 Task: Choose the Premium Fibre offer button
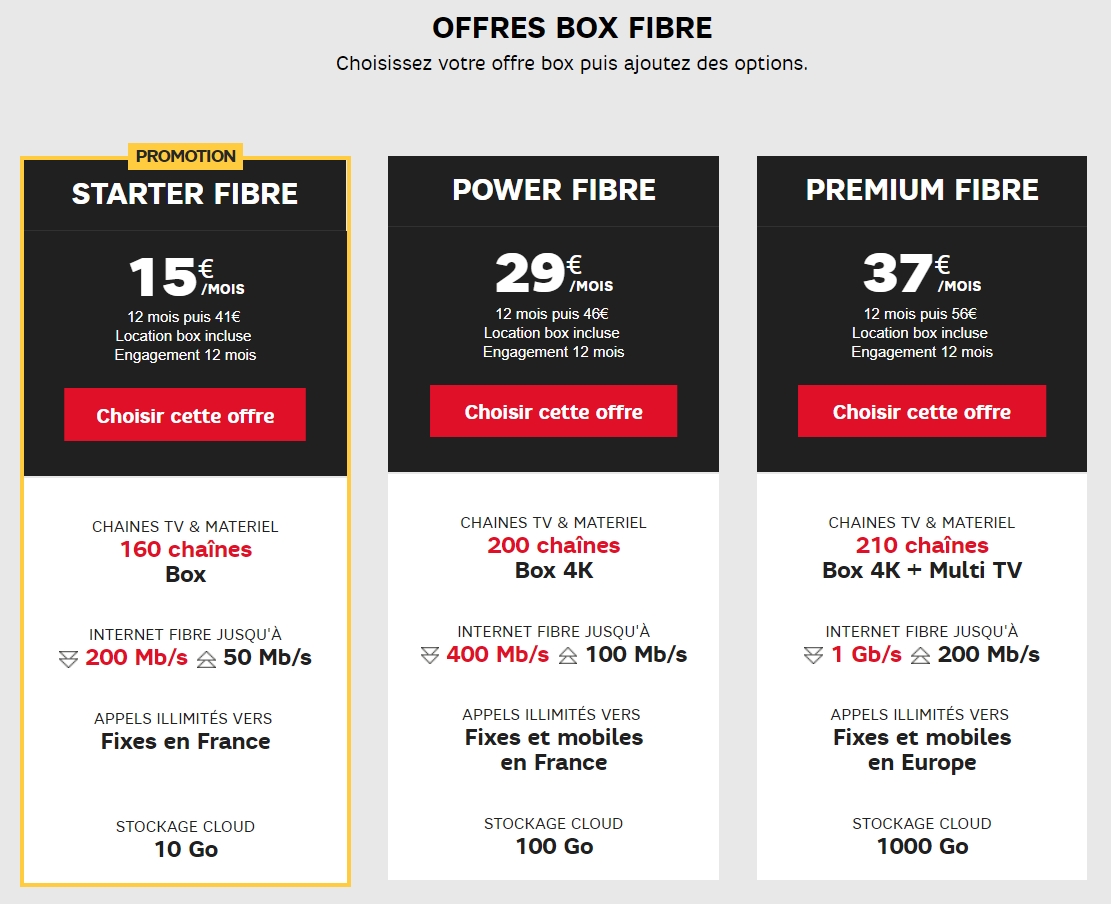(922, 411)
